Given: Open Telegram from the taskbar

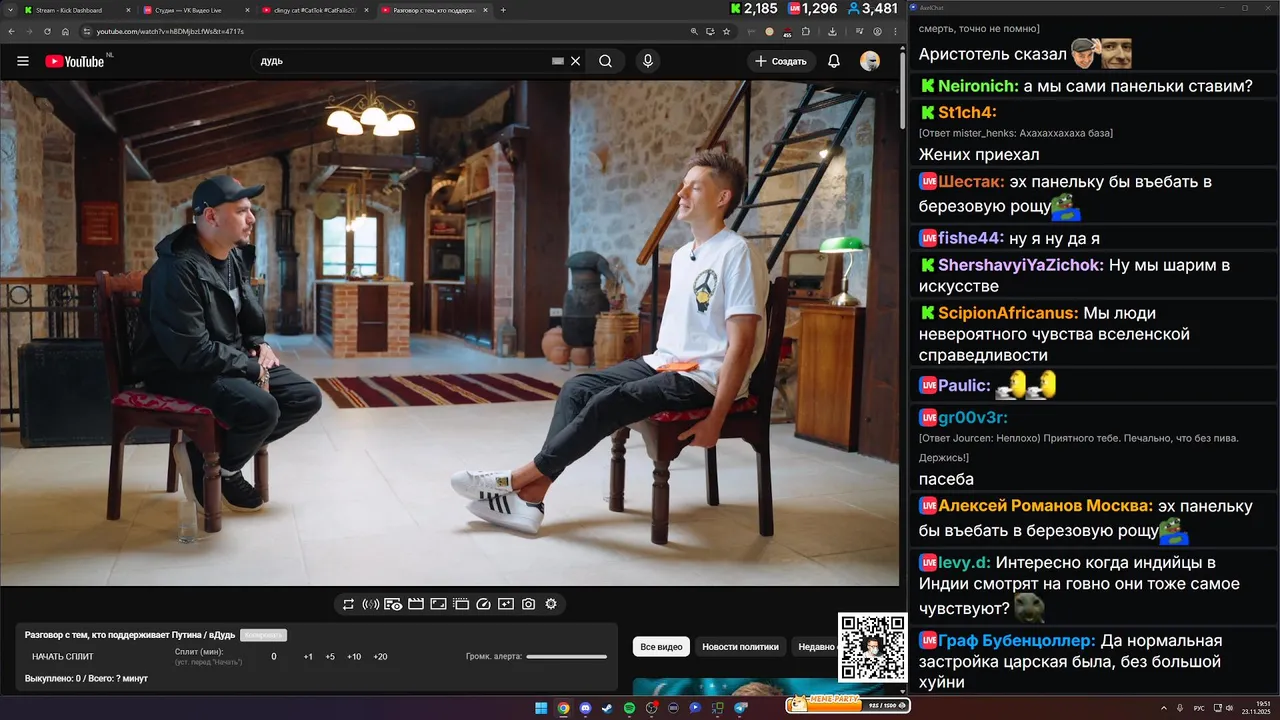Looking at the screenshot, I should tap(740, 708).
